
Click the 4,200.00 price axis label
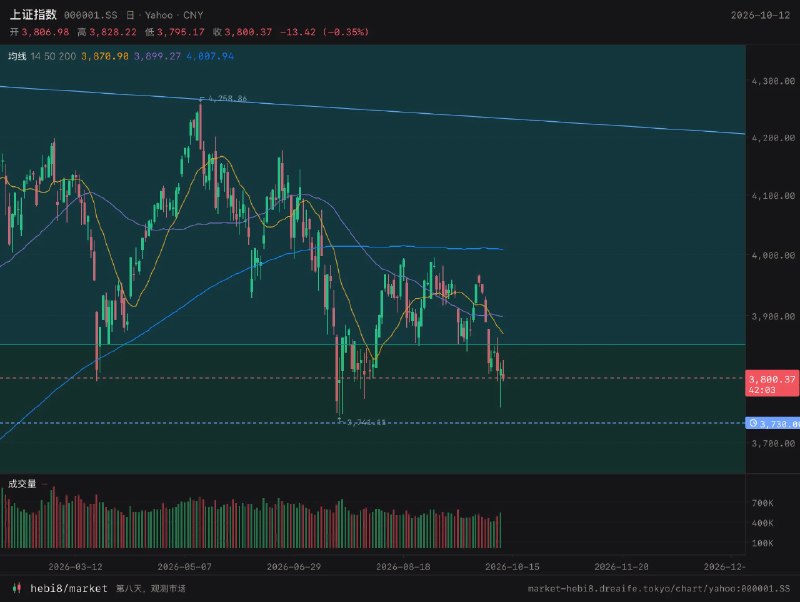pyautogui.click(x=773, y=138)
